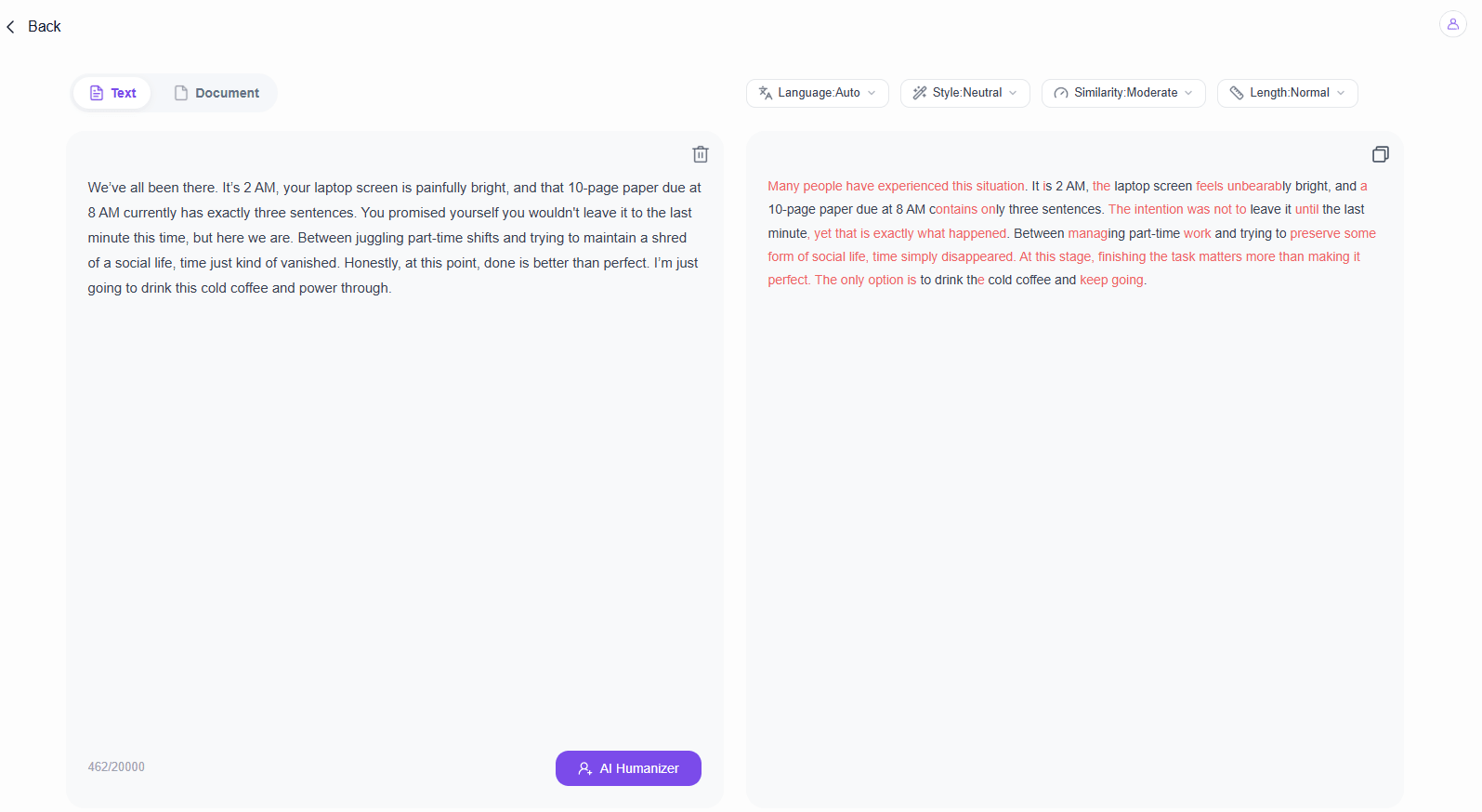Open the Style:Neutral dropdown

click(965, 93)
